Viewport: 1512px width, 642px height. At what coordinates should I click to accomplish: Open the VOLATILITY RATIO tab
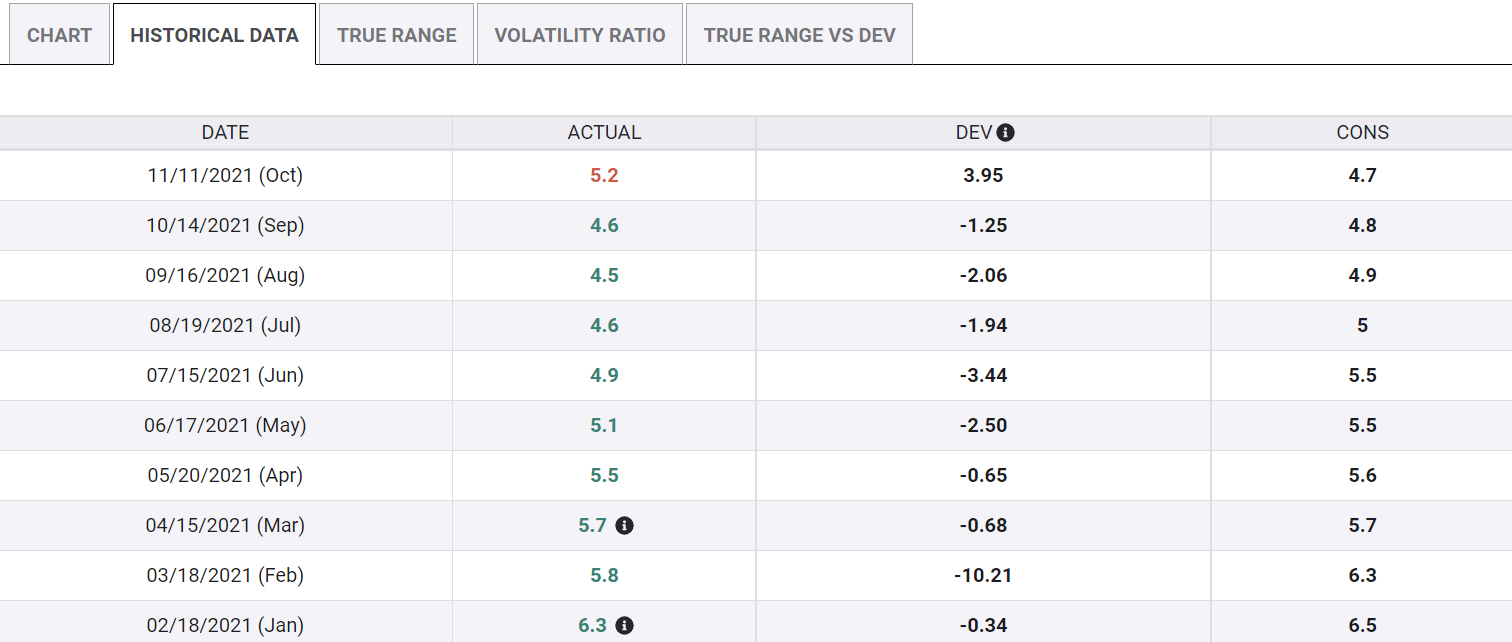(x=579, y=35)
